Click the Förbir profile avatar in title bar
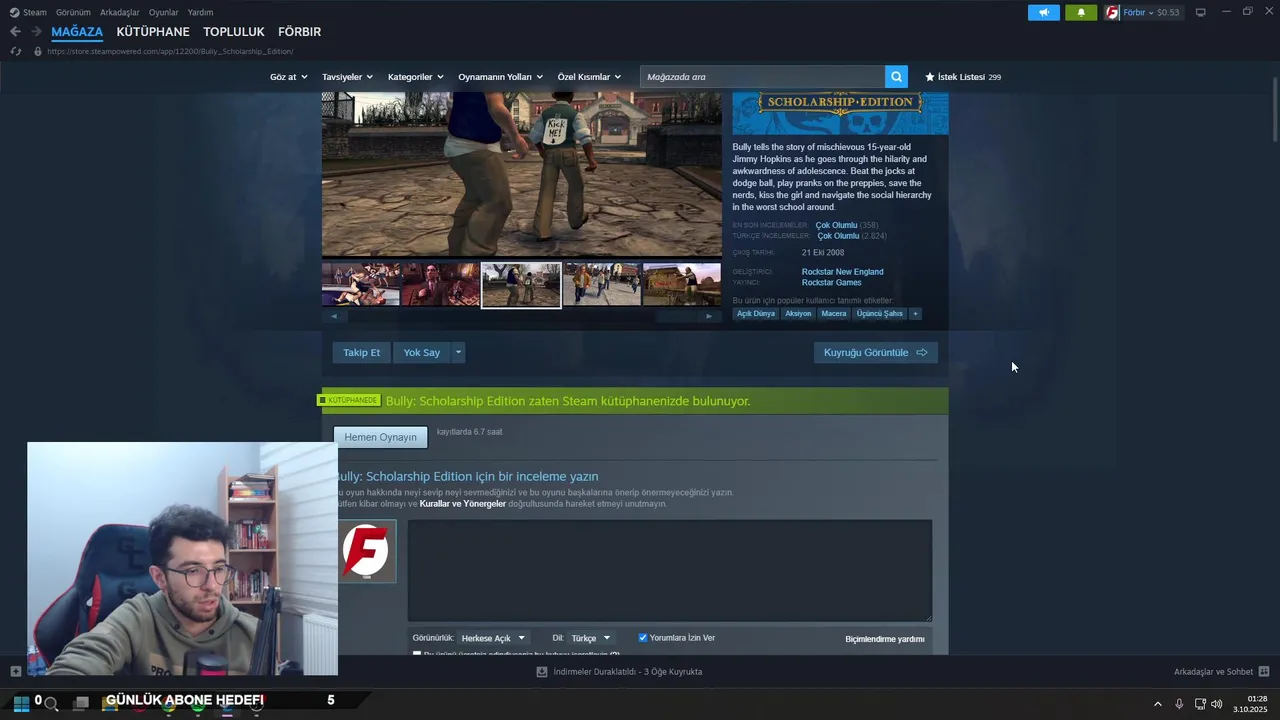Screen dimensions: 1280x720 (1112, 12)
